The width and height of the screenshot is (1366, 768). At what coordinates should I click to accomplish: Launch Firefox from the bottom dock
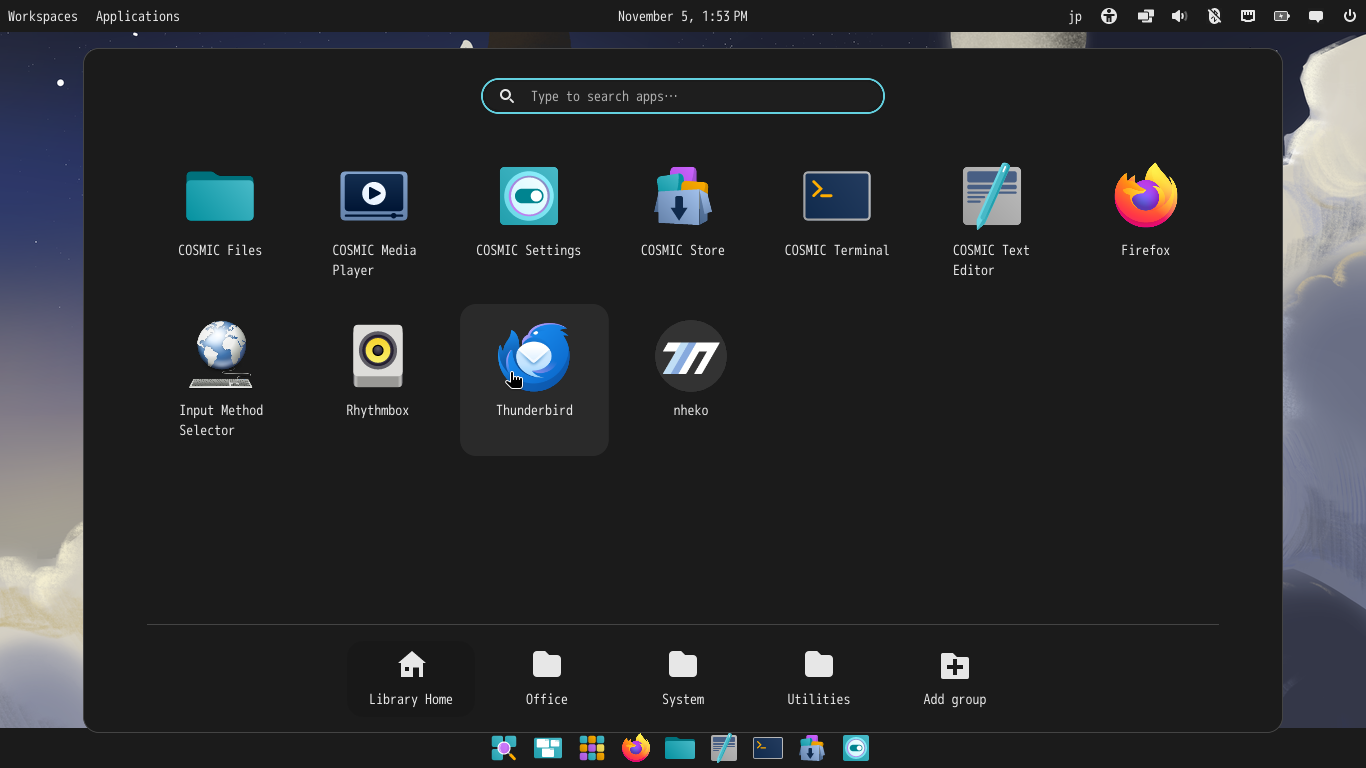(636, 748)
